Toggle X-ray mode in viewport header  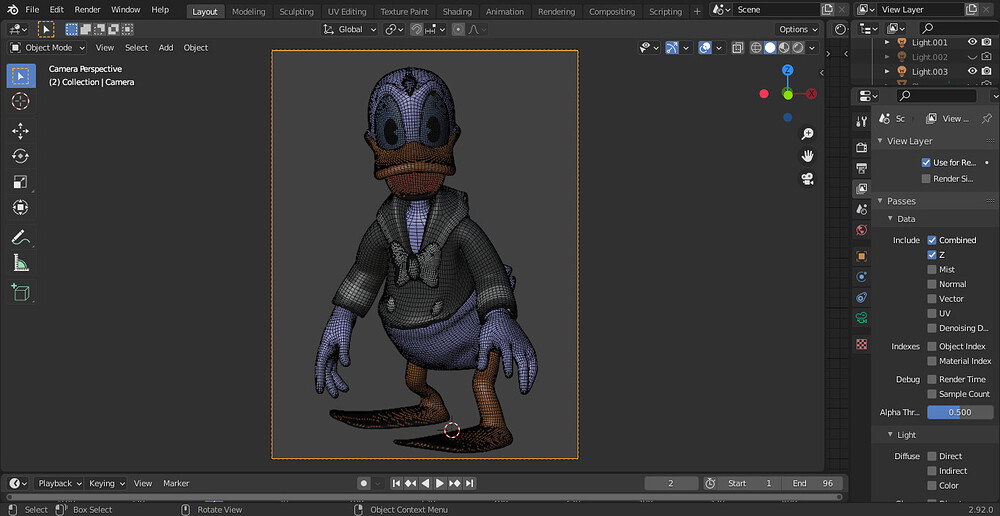tap(737, 47)
